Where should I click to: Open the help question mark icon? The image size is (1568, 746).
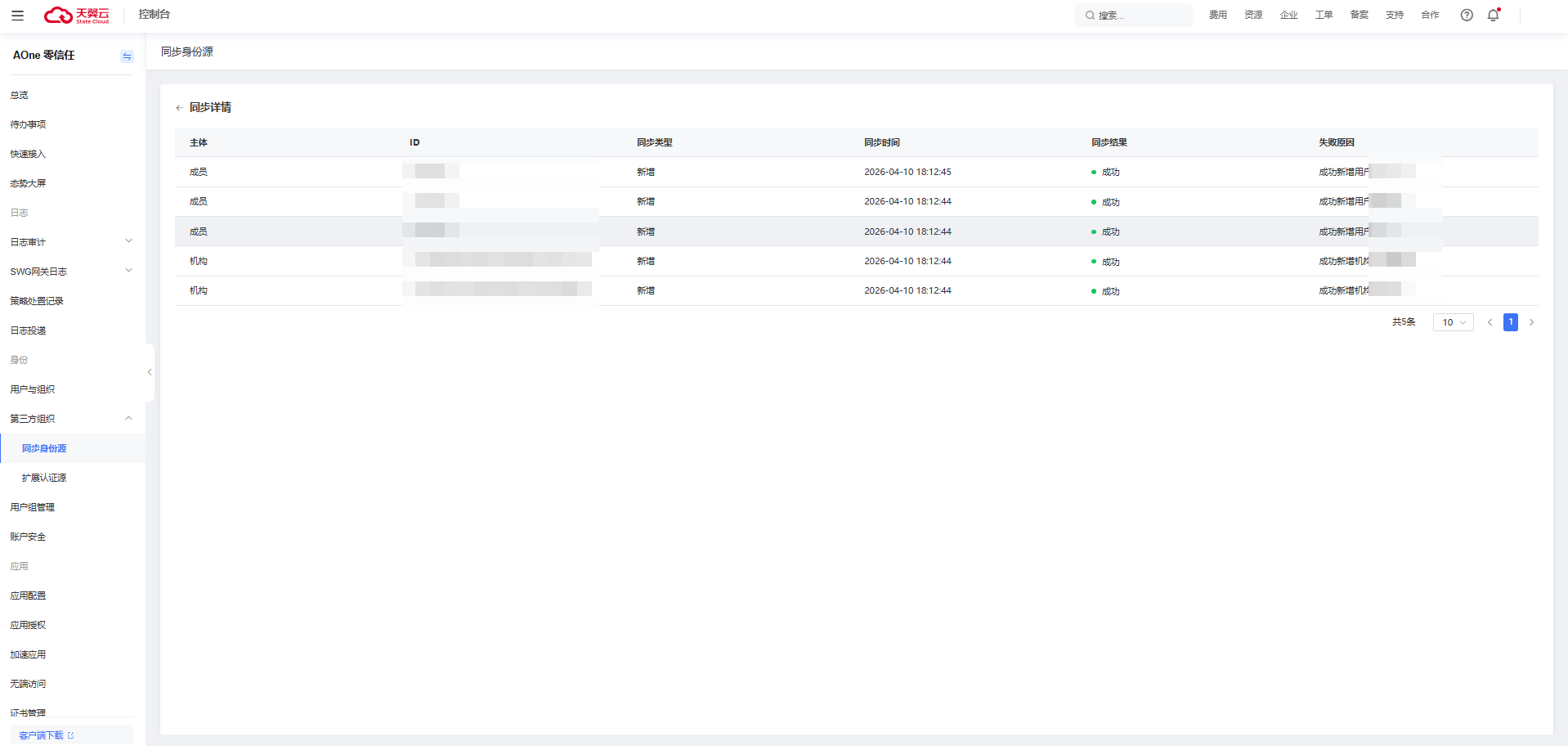click(1467, 15)
